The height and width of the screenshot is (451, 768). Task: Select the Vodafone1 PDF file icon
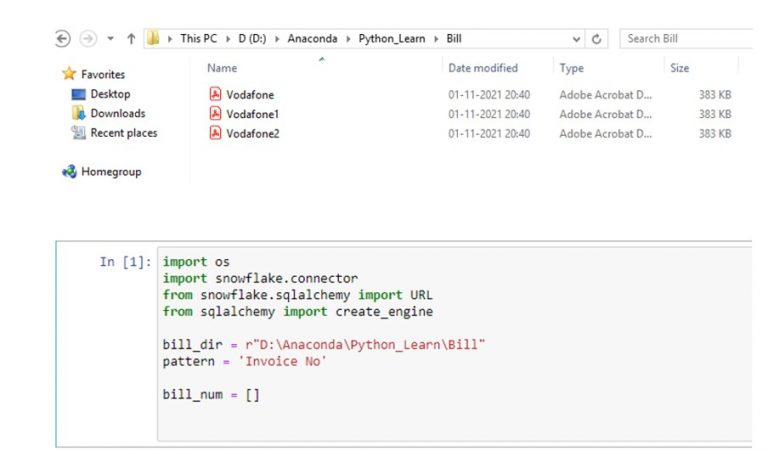pyautogui.click(x=214, y=114)
